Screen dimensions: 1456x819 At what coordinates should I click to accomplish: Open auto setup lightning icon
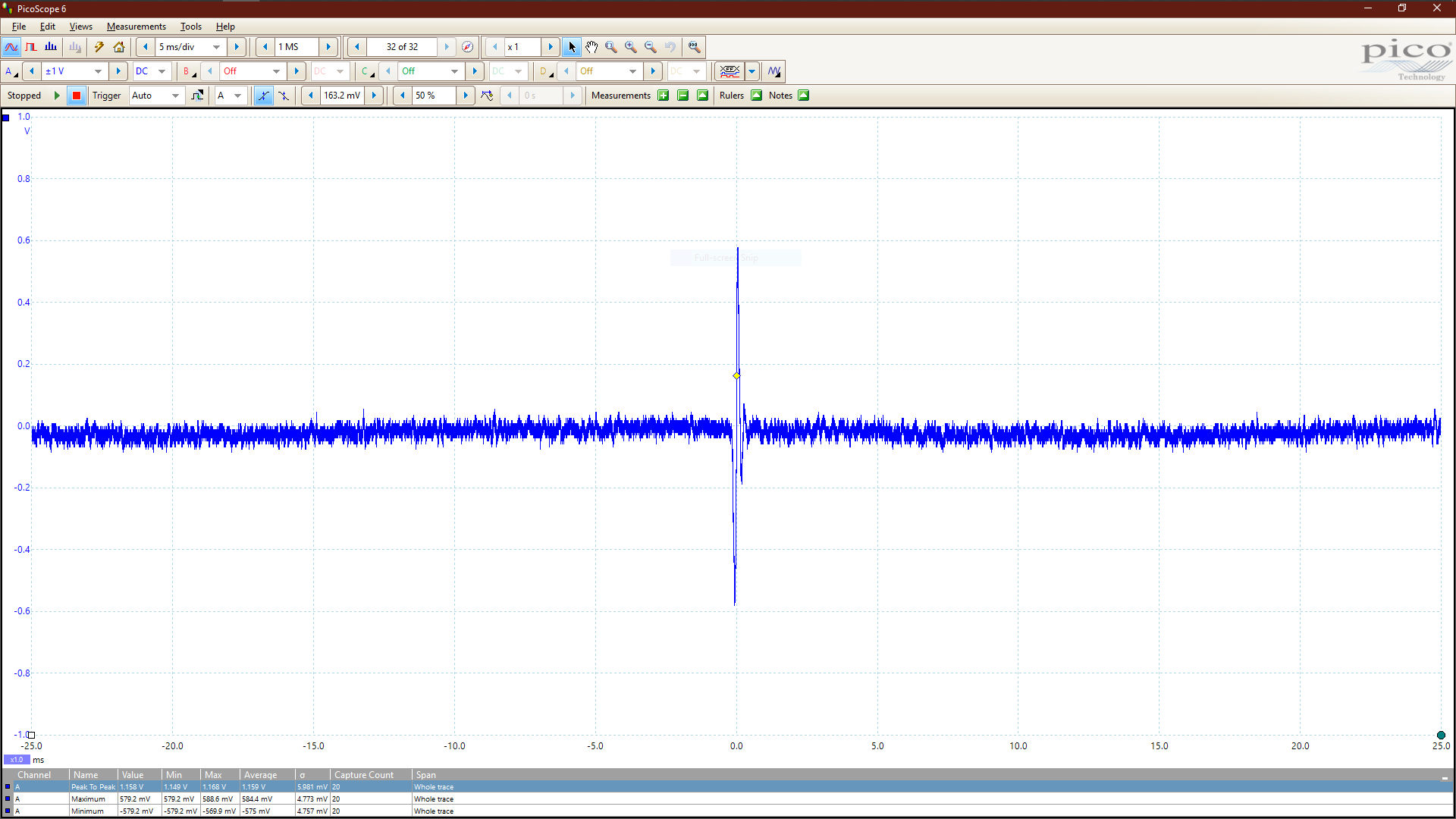pyautogui.click(x=99, y=47)
